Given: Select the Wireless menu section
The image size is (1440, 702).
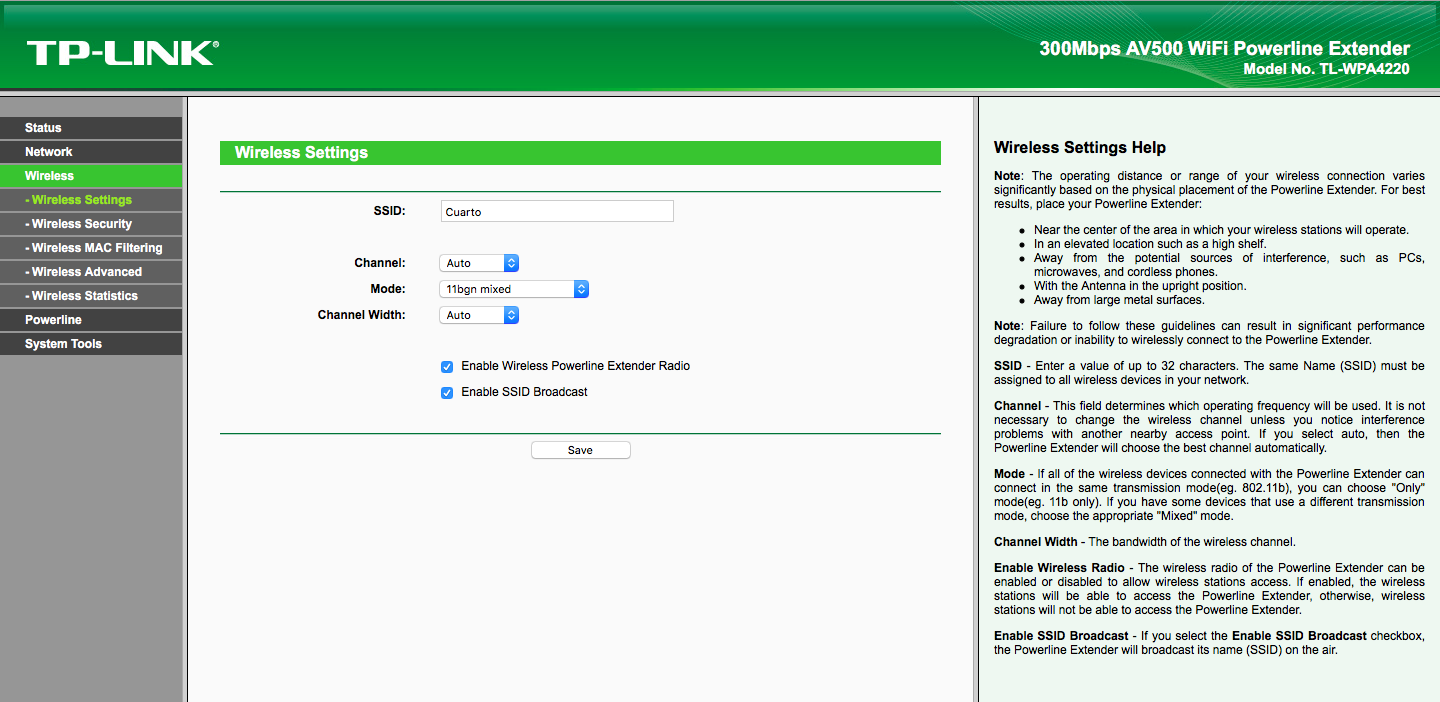Looking at the screenshot, I should pos(91,176).
